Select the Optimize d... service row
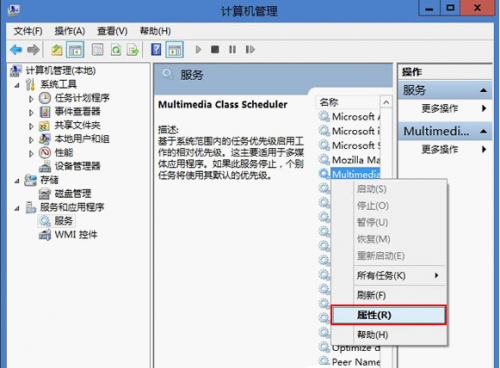 click(x=349, y=348)
